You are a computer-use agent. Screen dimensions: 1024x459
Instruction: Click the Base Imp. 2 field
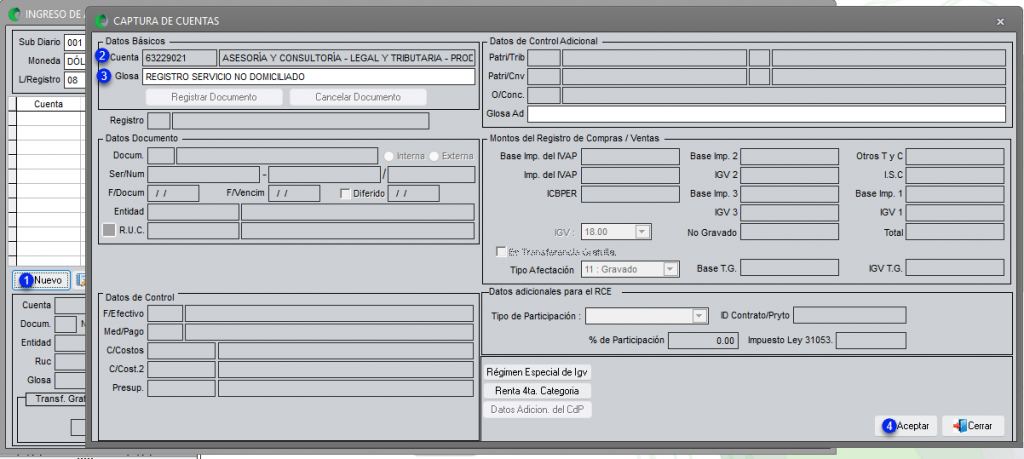point(789,156)
